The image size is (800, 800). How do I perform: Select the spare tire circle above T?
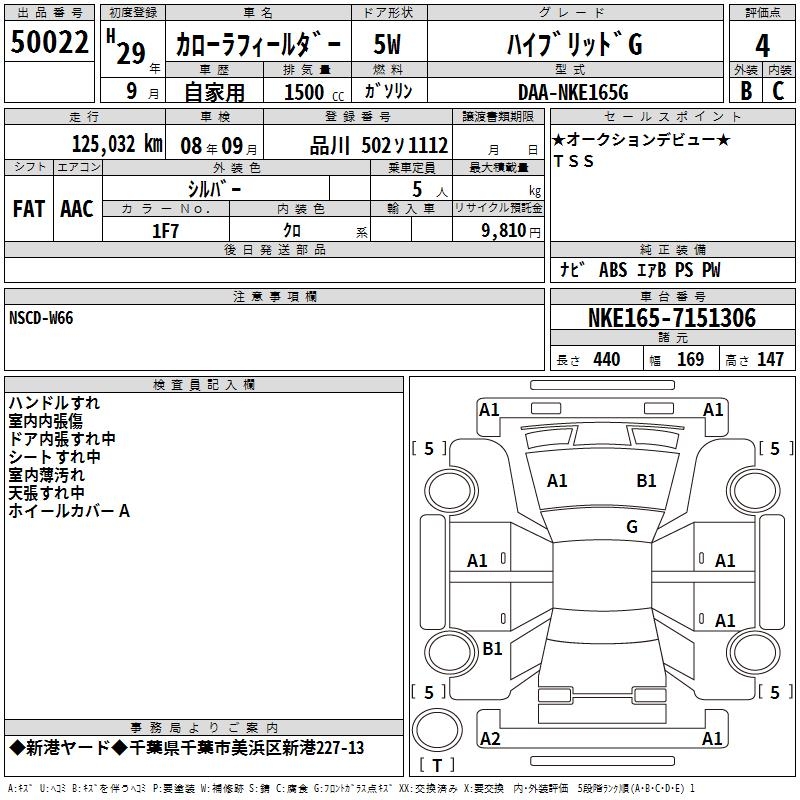click(x=437, y=730)
